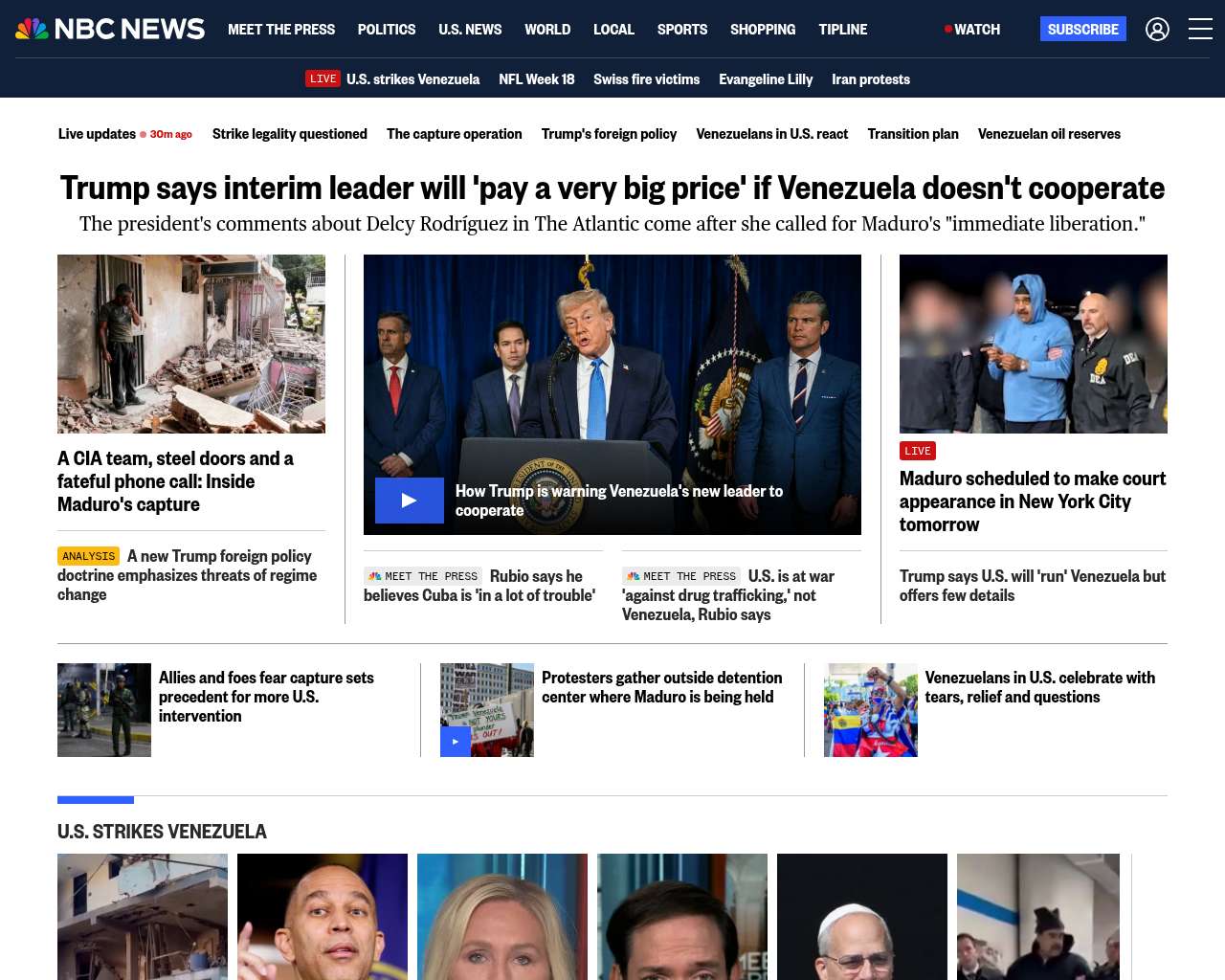Select the Venezuelan oil reserves topic
1225x980 pixels.
click(1049, 134)
